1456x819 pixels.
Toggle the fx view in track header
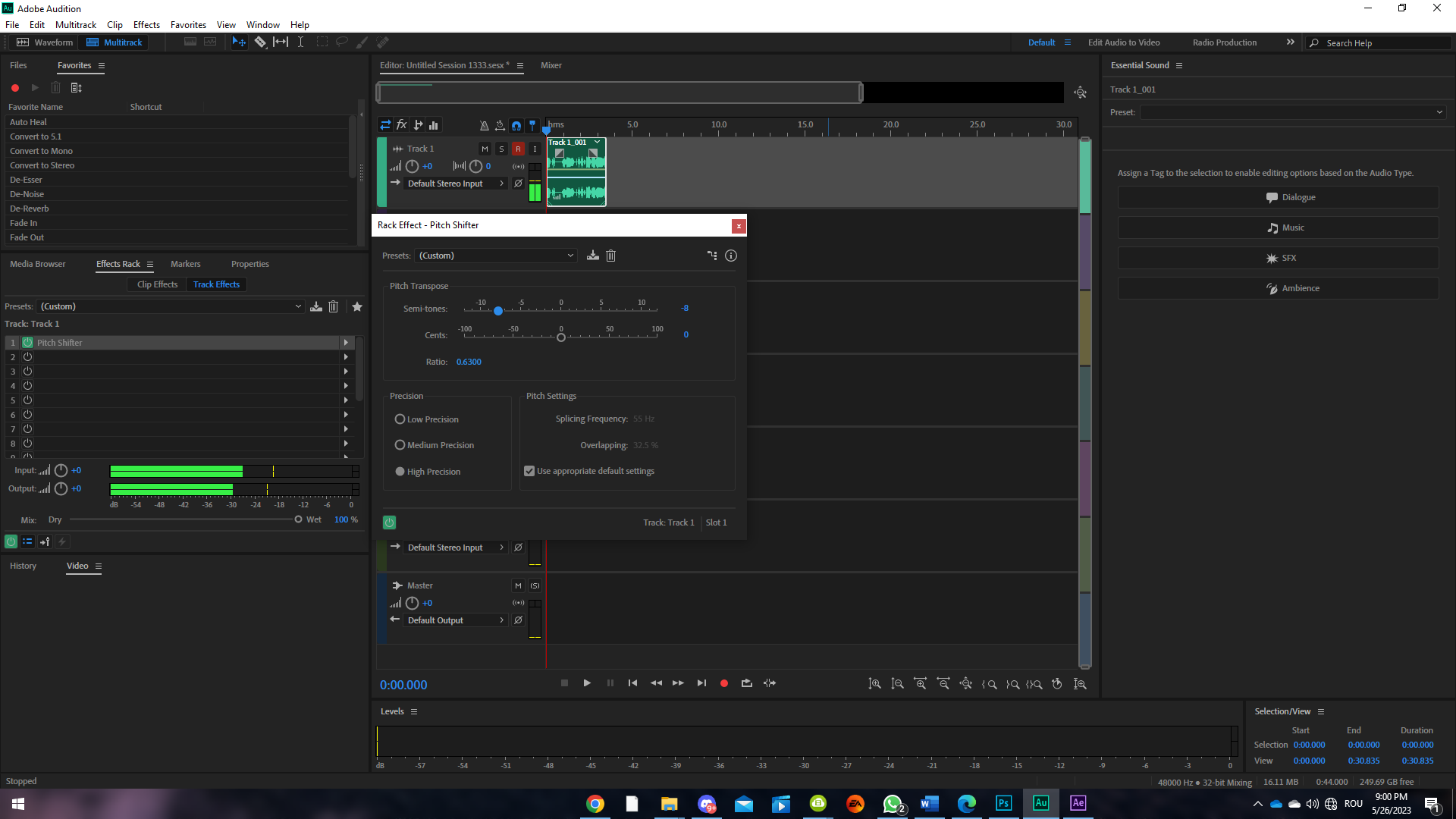pyautogui.click(x=402, y=125)
